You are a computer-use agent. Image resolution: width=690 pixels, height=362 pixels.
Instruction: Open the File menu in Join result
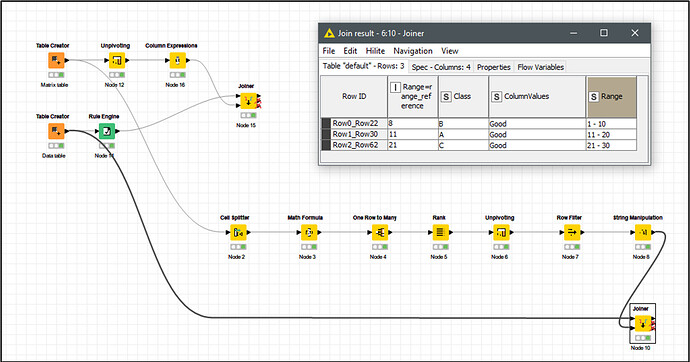pyautogui.click(x=329, y=51)
